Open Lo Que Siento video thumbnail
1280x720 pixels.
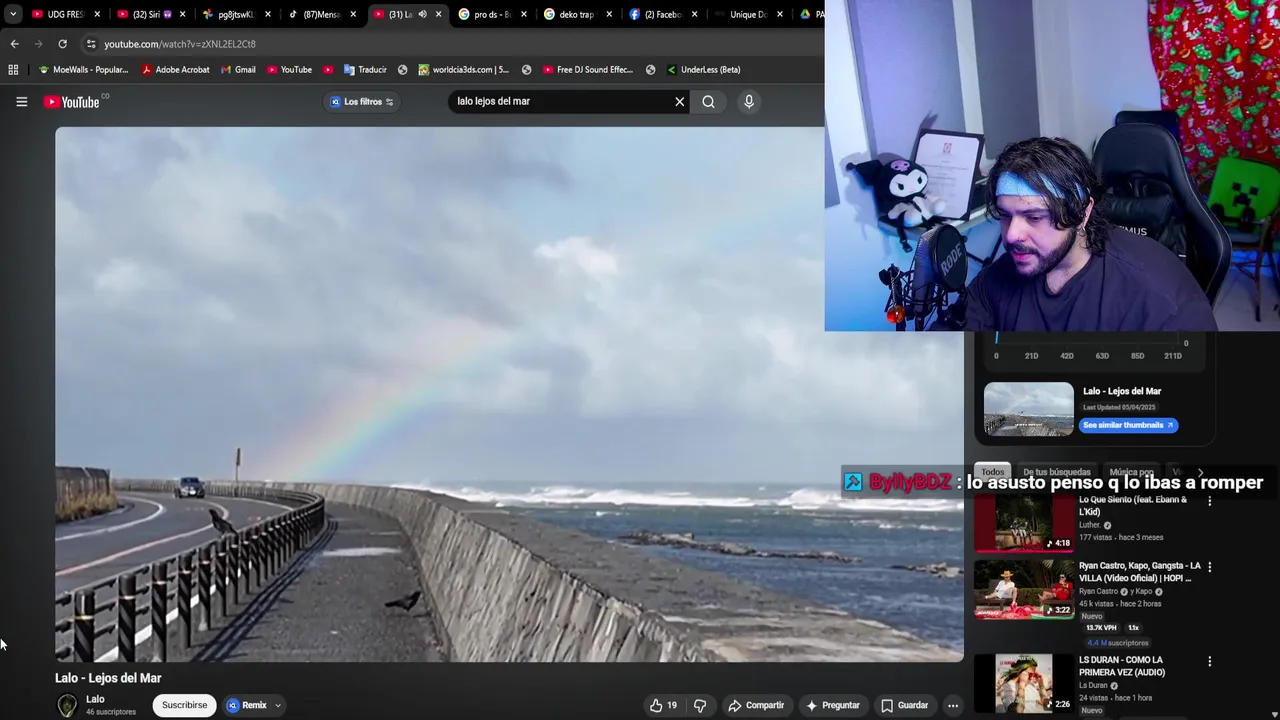click(1024, 522)
